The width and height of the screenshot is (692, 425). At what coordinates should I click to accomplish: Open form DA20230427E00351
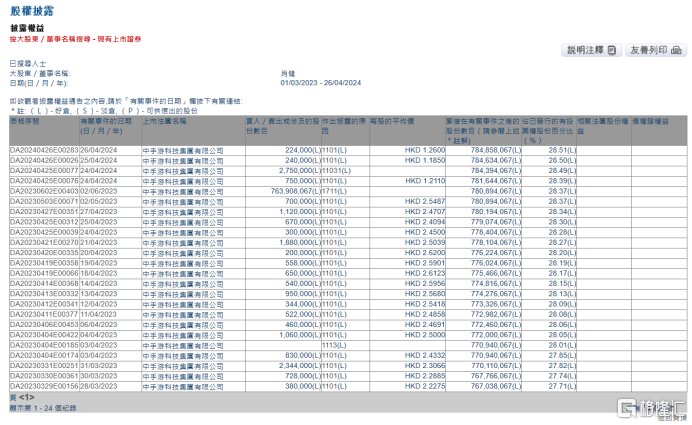(44, 212)
